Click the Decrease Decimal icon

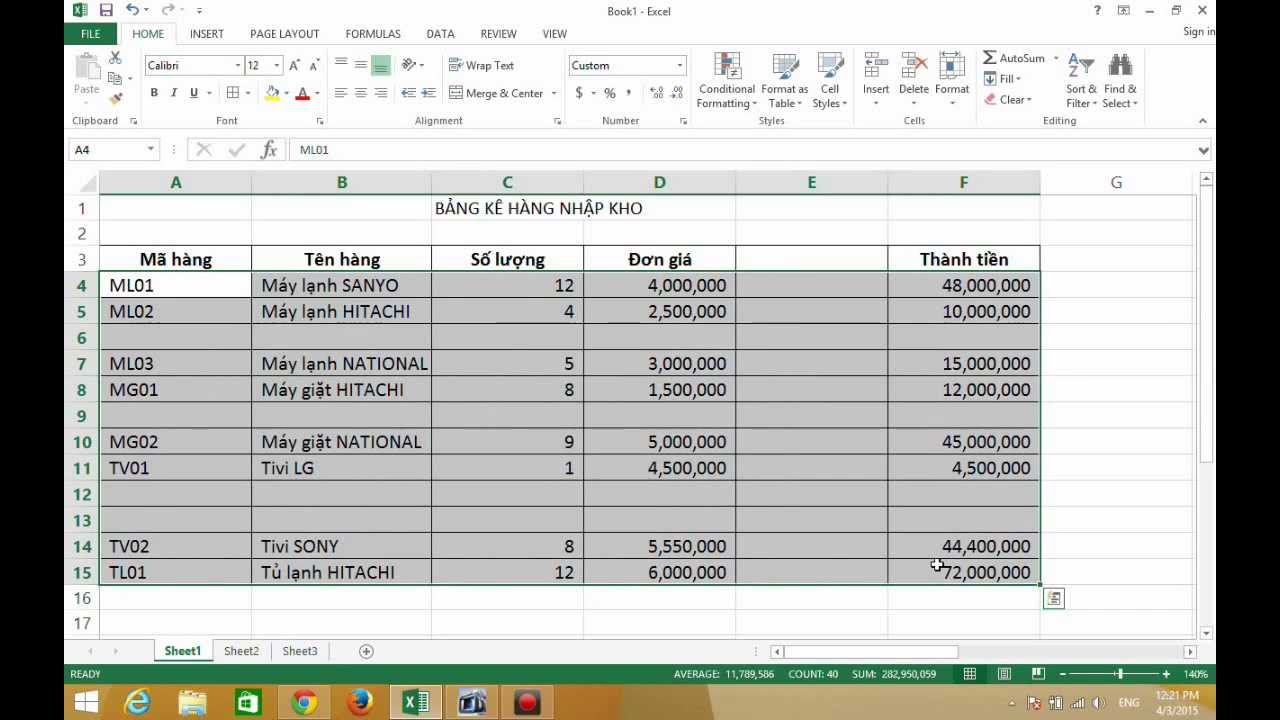tap(677, 93)
